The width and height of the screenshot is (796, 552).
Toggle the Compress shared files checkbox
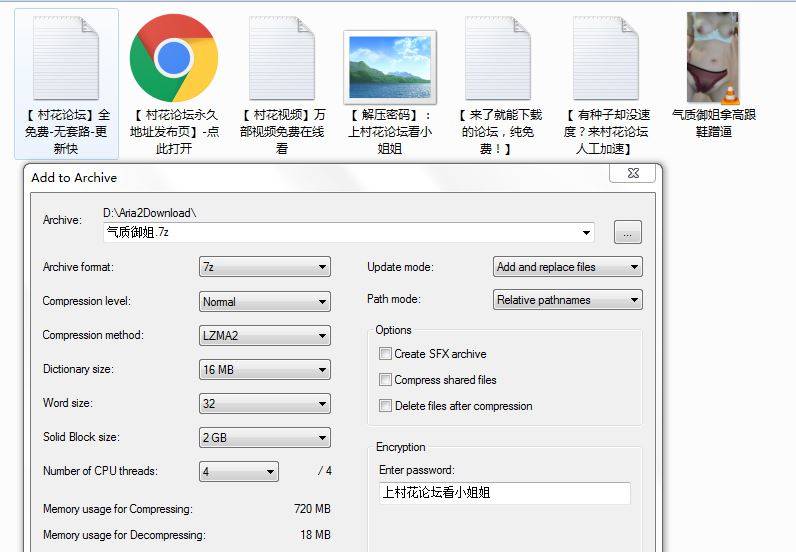click(x=386, y=380)
